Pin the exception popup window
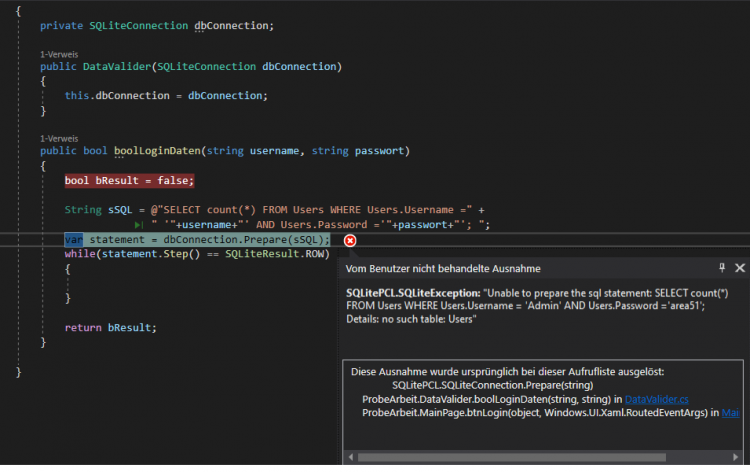The width and height of the screenshot is (750, 472). pyautogui.click(x=722, y=268)
